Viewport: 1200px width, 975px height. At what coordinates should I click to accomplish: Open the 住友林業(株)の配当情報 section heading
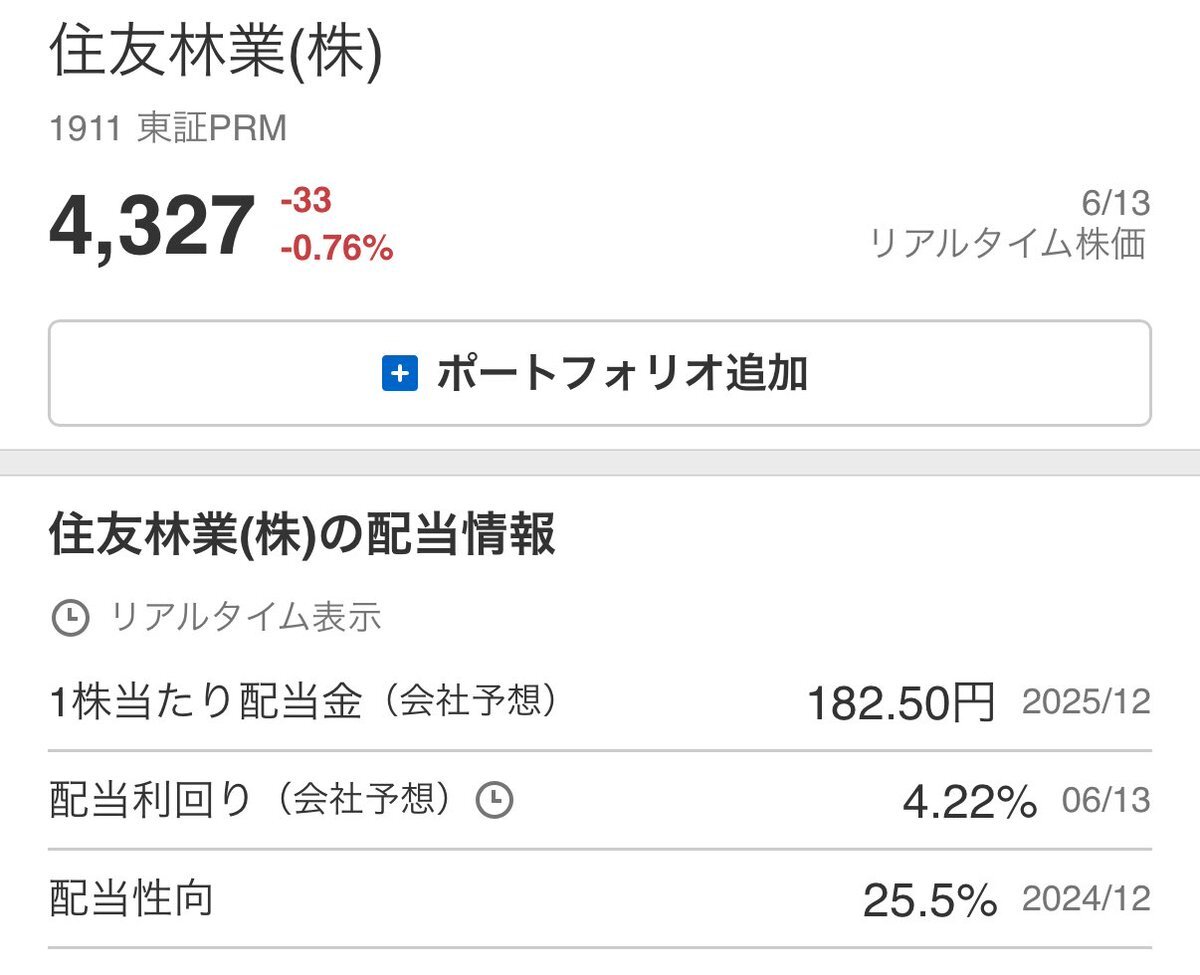(302, 536)
